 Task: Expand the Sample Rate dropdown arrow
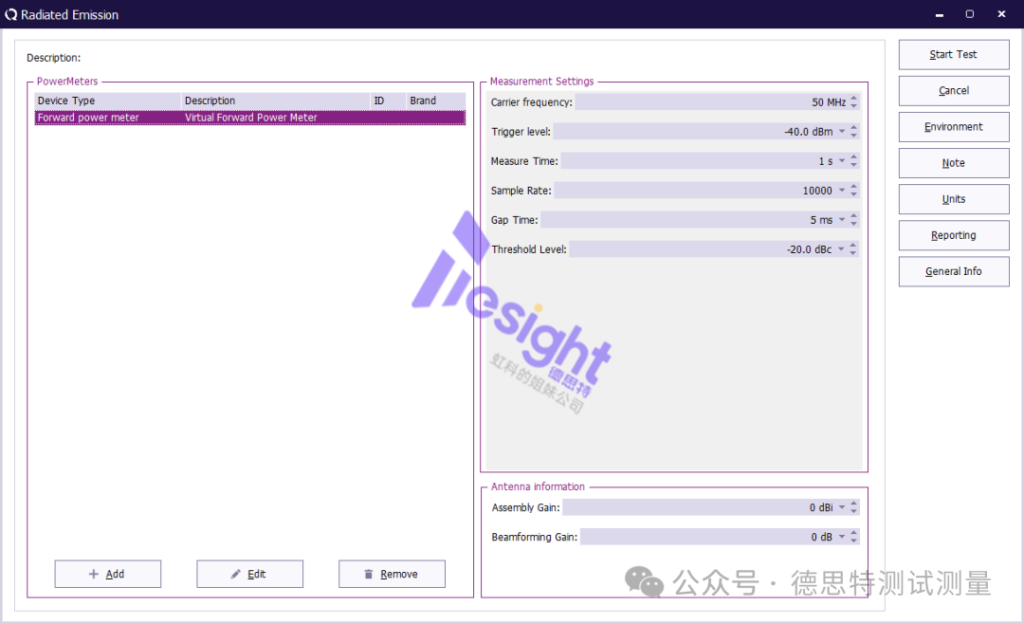click(842, 190)
